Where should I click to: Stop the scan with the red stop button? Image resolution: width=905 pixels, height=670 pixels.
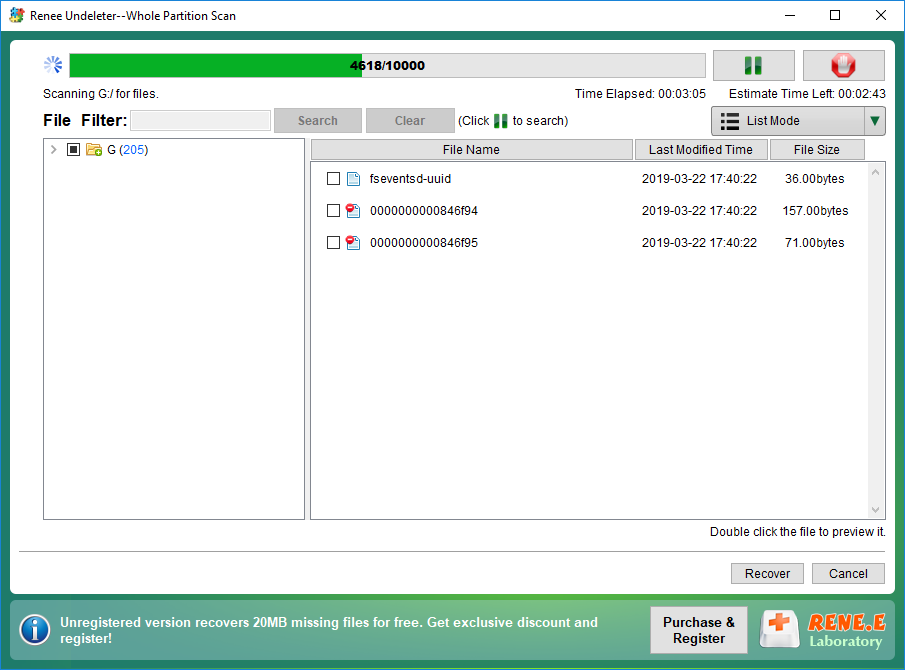(843, 66)
